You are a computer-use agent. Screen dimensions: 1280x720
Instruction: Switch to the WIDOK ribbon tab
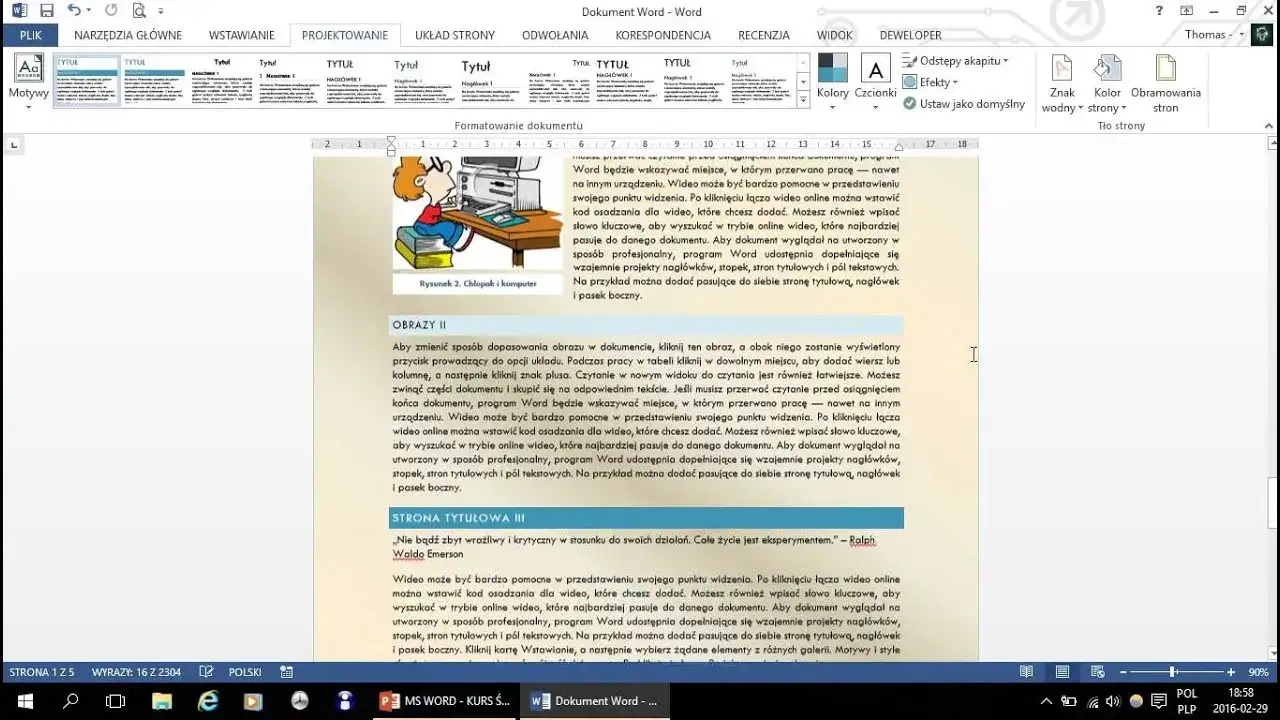pyautogui.click(x=834, y=34)
